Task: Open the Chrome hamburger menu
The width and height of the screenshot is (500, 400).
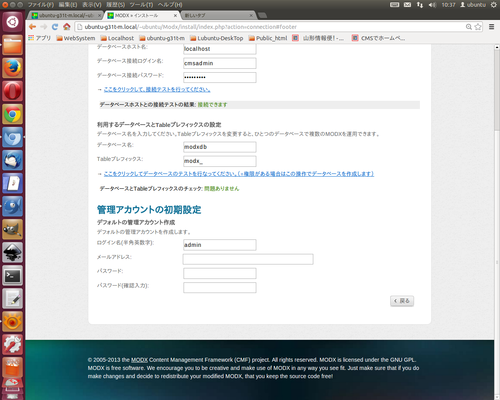Action: coord(491,27)
